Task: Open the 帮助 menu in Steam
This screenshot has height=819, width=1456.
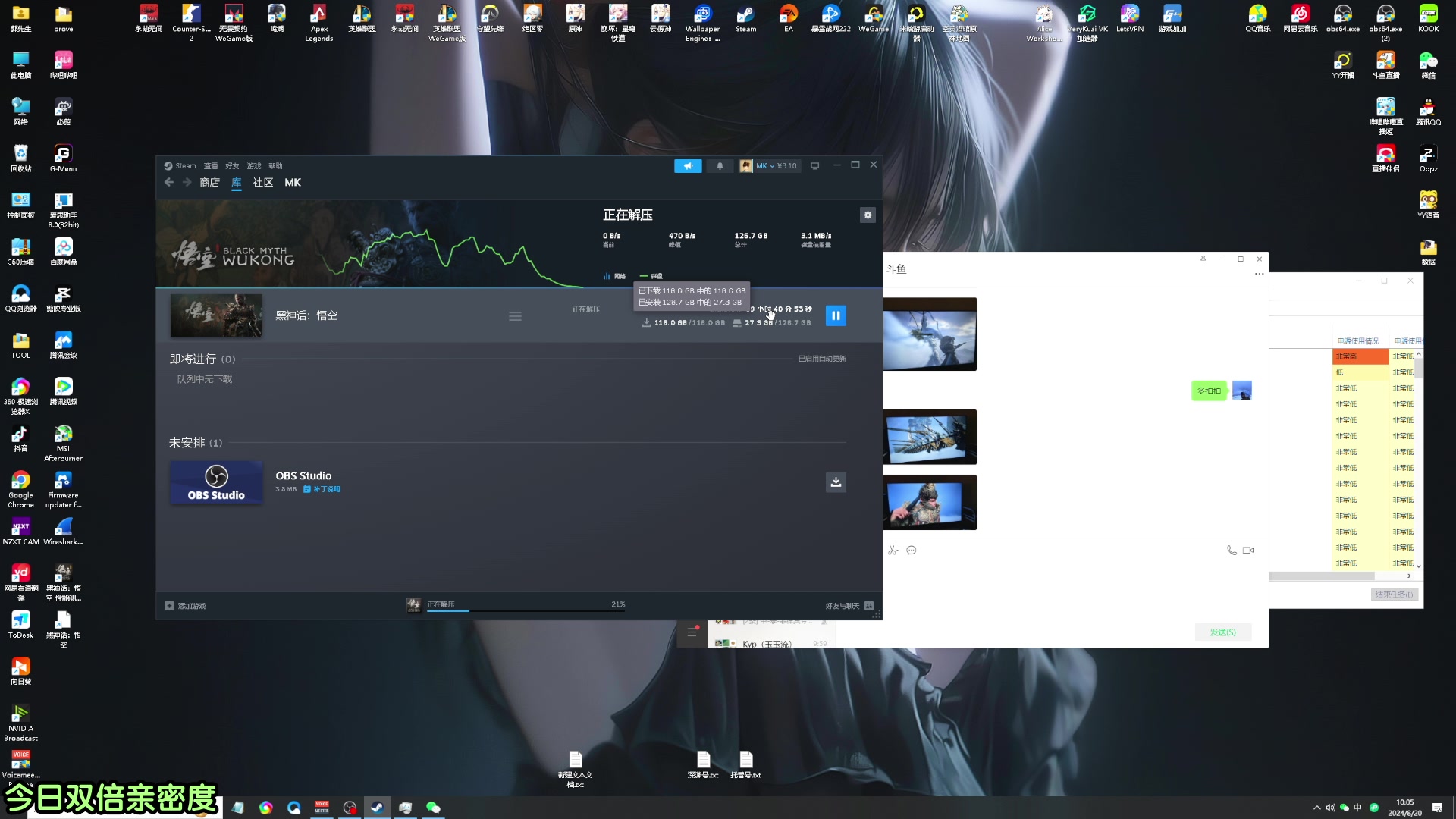Action: tap(275, 166)
